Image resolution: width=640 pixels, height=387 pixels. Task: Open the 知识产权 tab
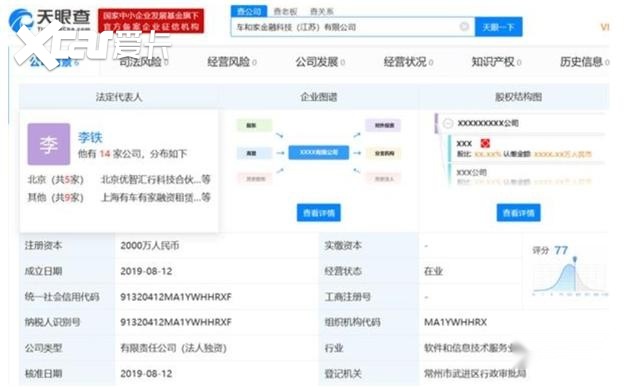coord(496,62)
